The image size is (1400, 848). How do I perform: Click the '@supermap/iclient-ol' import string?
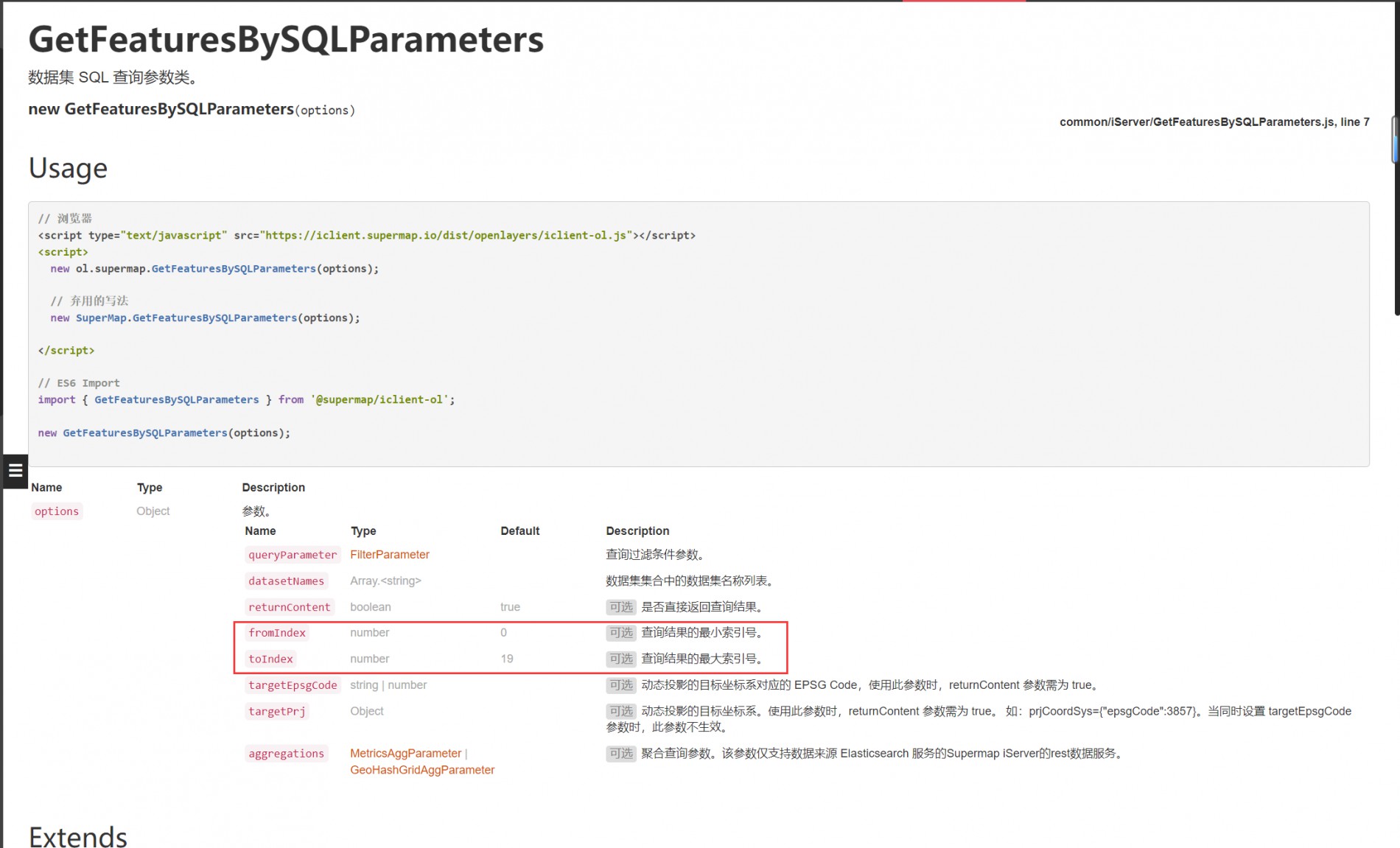(379, 400)
